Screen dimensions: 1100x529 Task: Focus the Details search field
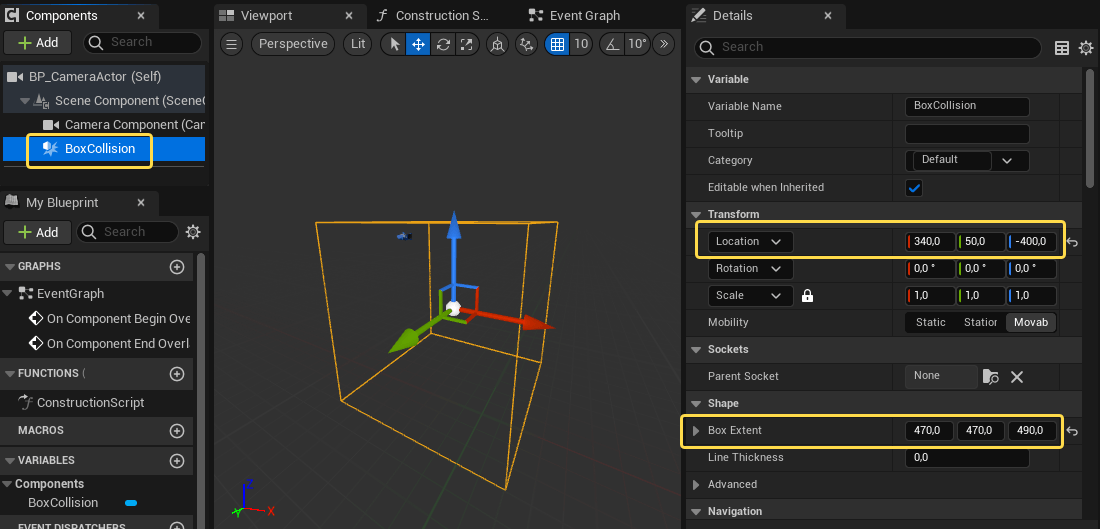(x=868, y=47)
